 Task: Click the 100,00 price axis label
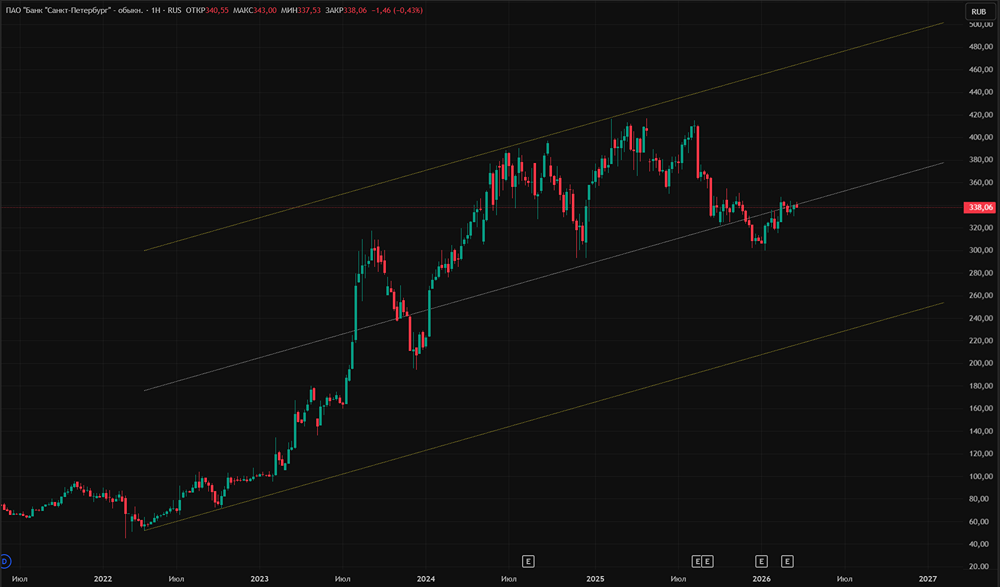point(980,477)
